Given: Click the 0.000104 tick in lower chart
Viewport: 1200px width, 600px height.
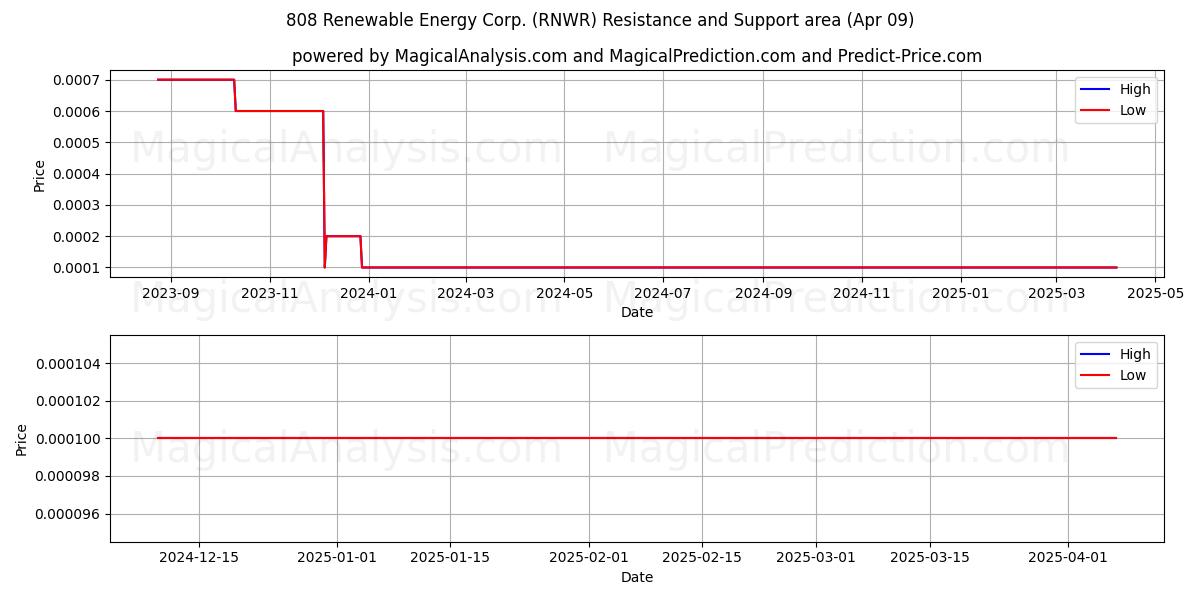Looking at the screenshot, I should 69,364.
